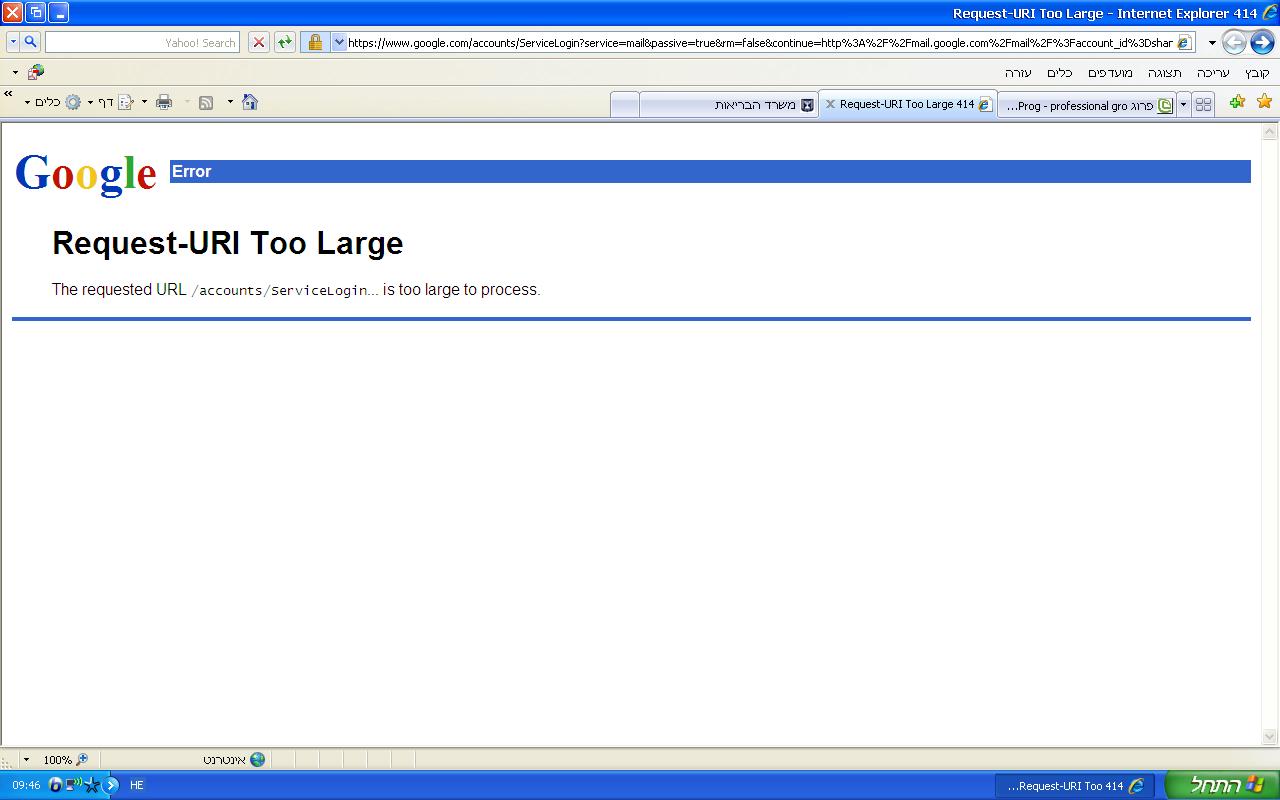Switch to the משרד הבריאות tab

(728, 105)
